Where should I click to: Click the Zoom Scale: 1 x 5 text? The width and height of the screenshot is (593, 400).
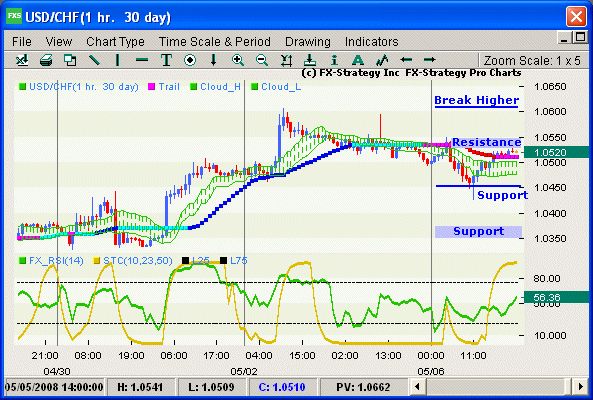click(x=532, y=60)
